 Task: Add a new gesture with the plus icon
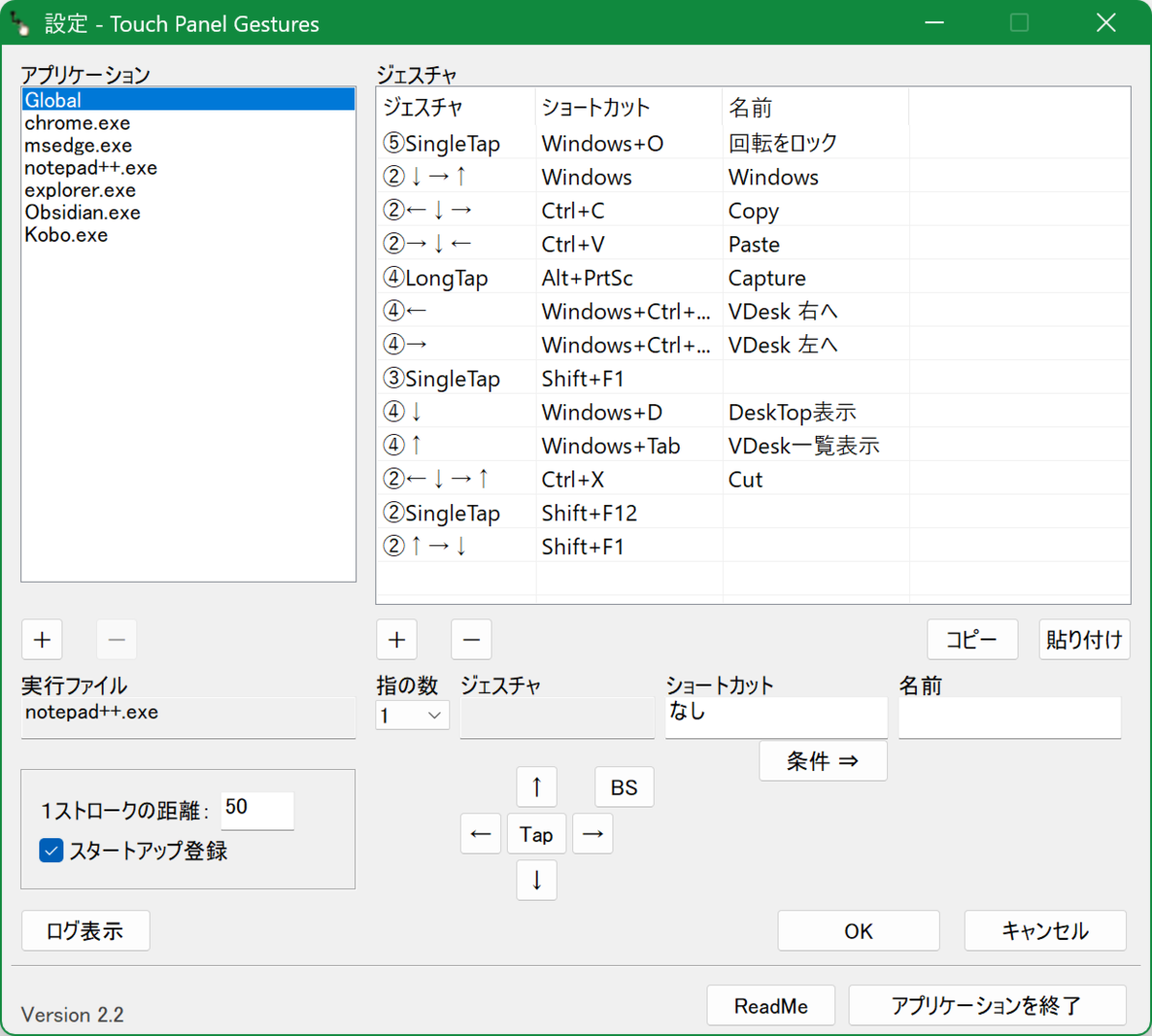coord(396,638)
